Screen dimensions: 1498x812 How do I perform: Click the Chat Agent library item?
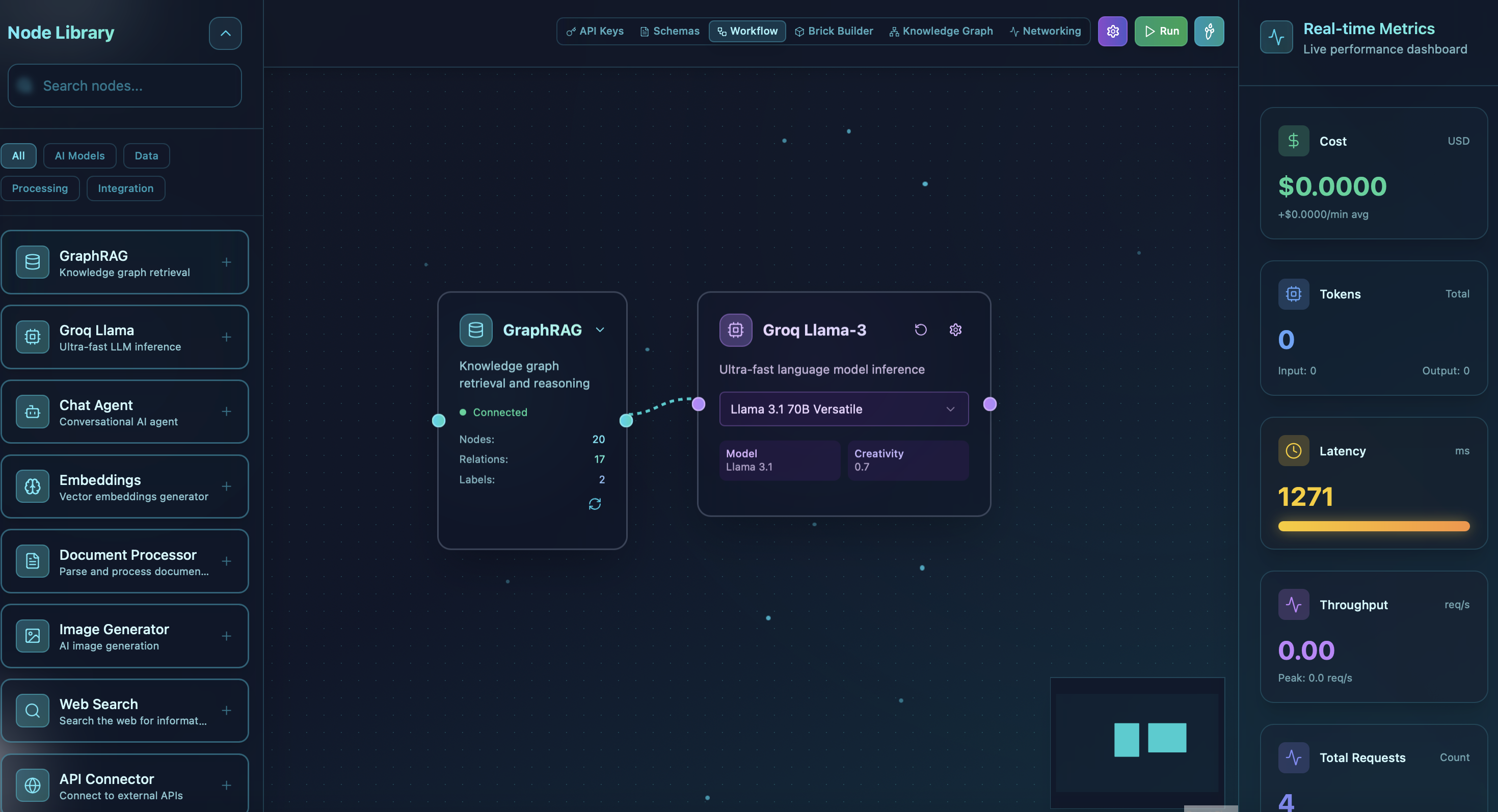tap(124, 412)
